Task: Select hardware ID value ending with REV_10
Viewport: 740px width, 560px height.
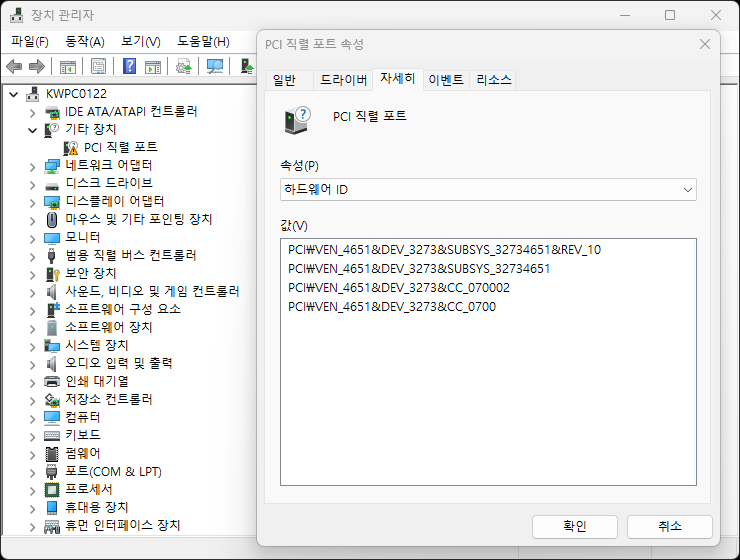Action: 444,250
